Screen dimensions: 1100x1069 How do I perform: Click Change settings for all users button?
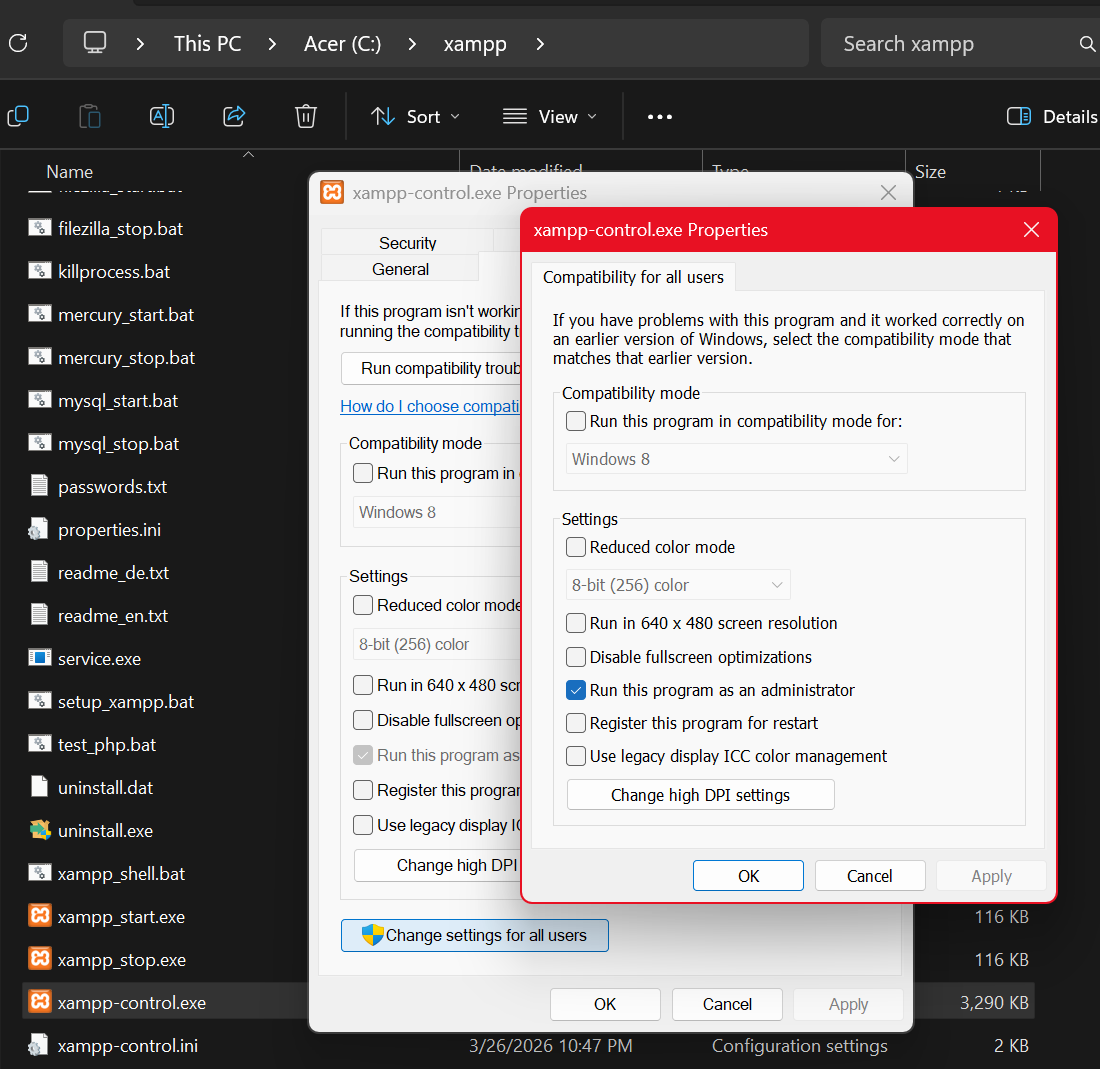(x=475, y=935)
